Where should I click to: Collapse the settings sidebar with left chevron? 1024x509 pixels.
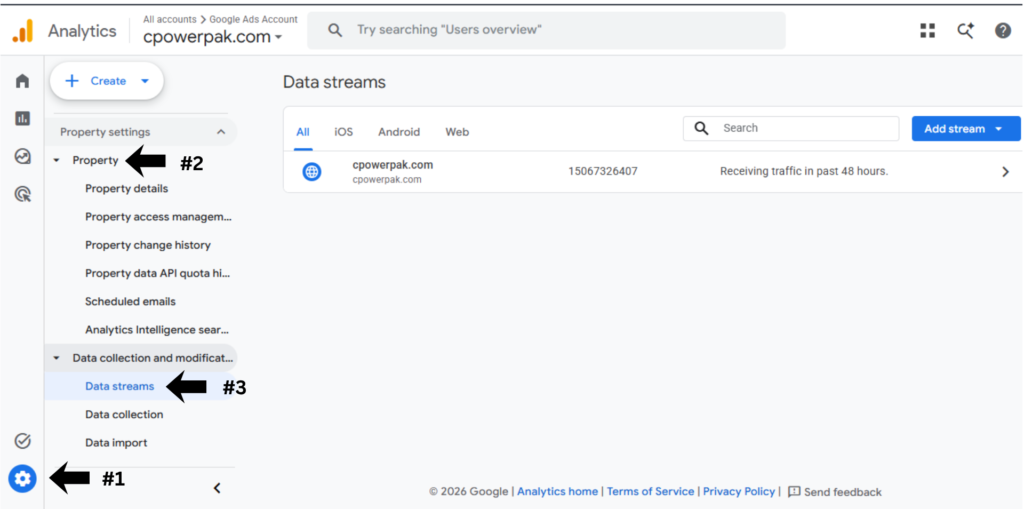tap(217, 488)
